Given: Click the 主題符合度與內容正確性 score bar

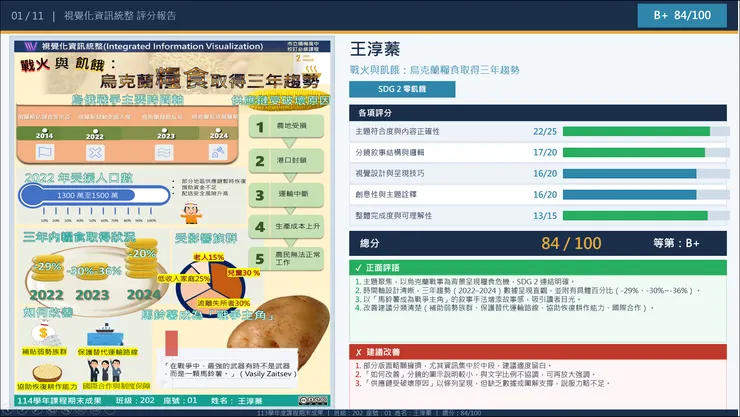Looking at the screenshot, I should click(x=646, y=131).
